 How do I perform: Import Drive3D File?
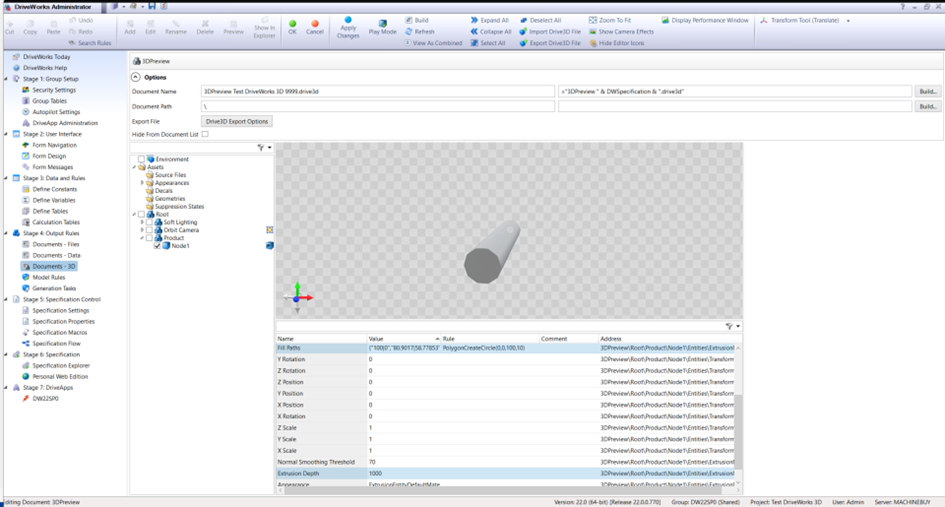pyautogui.click(x=550, y=31)
